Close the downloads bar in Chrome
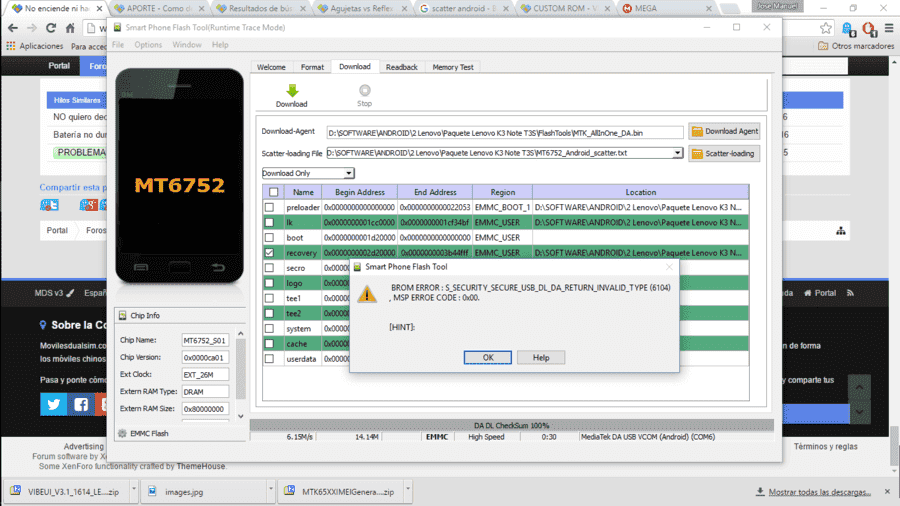 [x=887, y=492]
